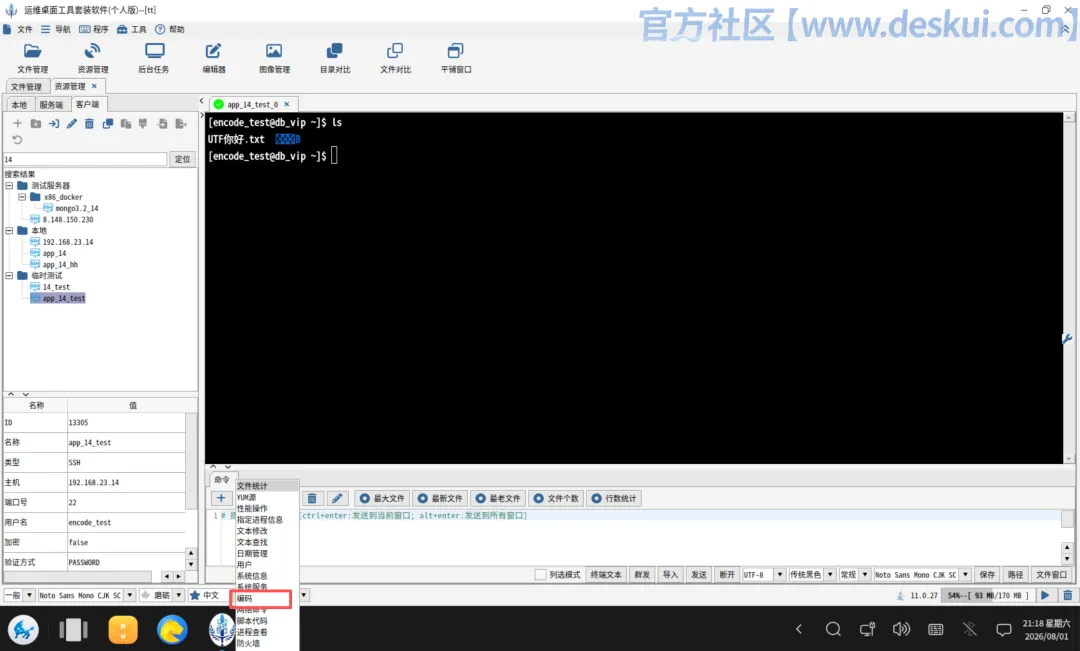
Task: Collapse the 本地 folder tree node
Action: point(9,231)
